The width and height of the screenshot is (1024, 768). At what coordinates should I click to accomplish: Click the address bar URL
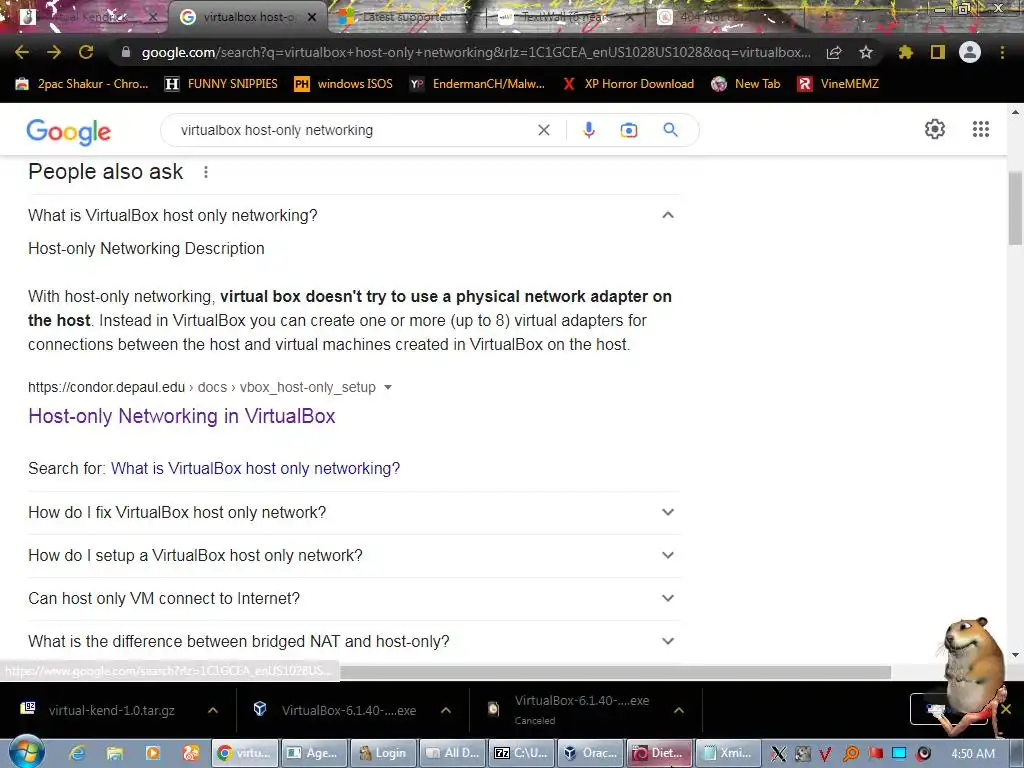click(x=476, y=52)
